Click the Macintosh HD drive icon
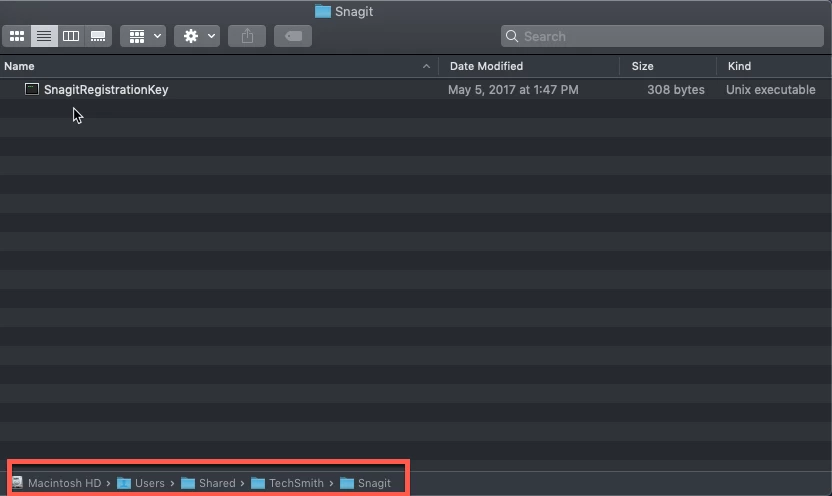Screen dimensions: 832x496 tap(18, 483)
